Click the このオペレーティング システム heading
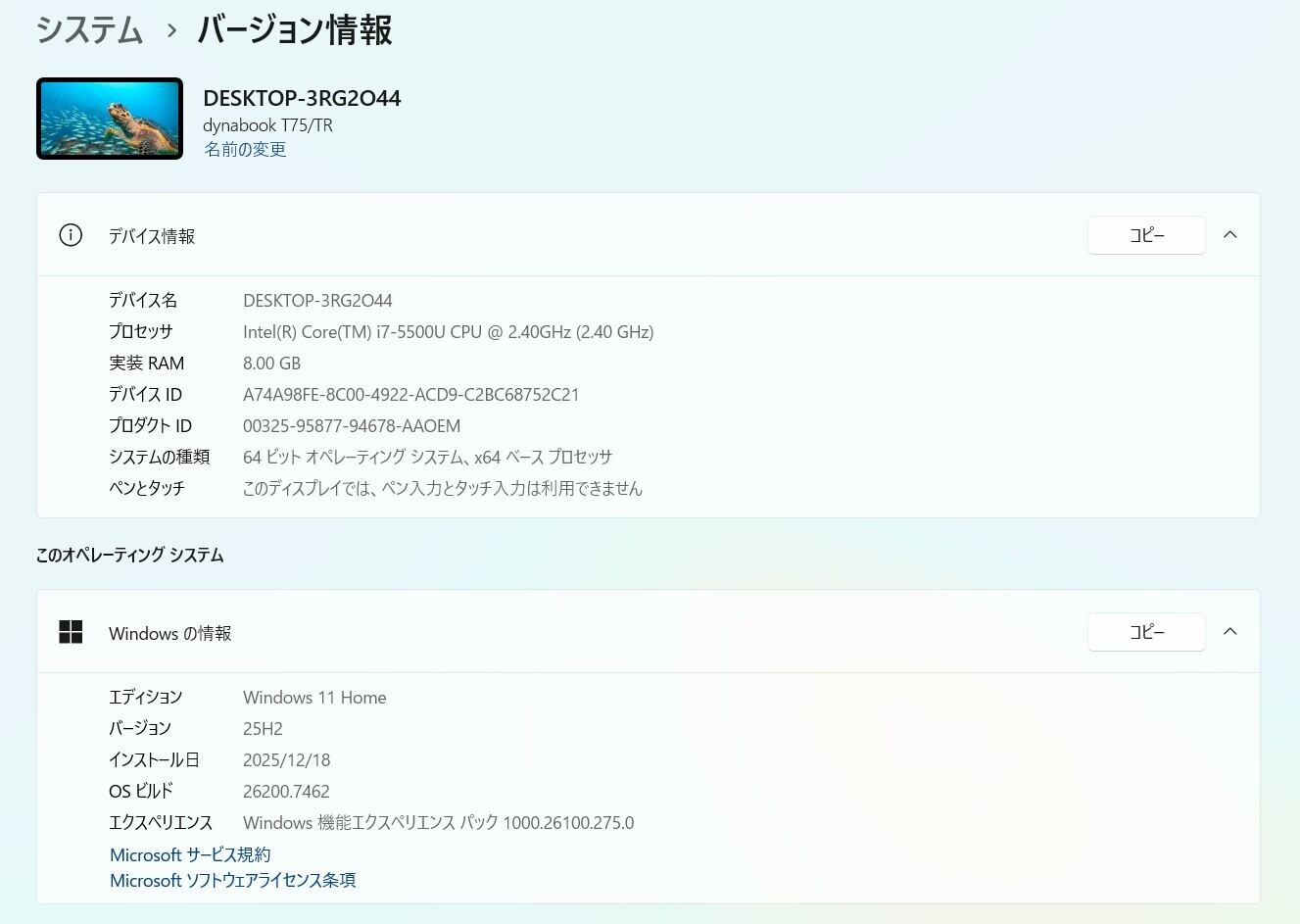 [x=130, y=556]
